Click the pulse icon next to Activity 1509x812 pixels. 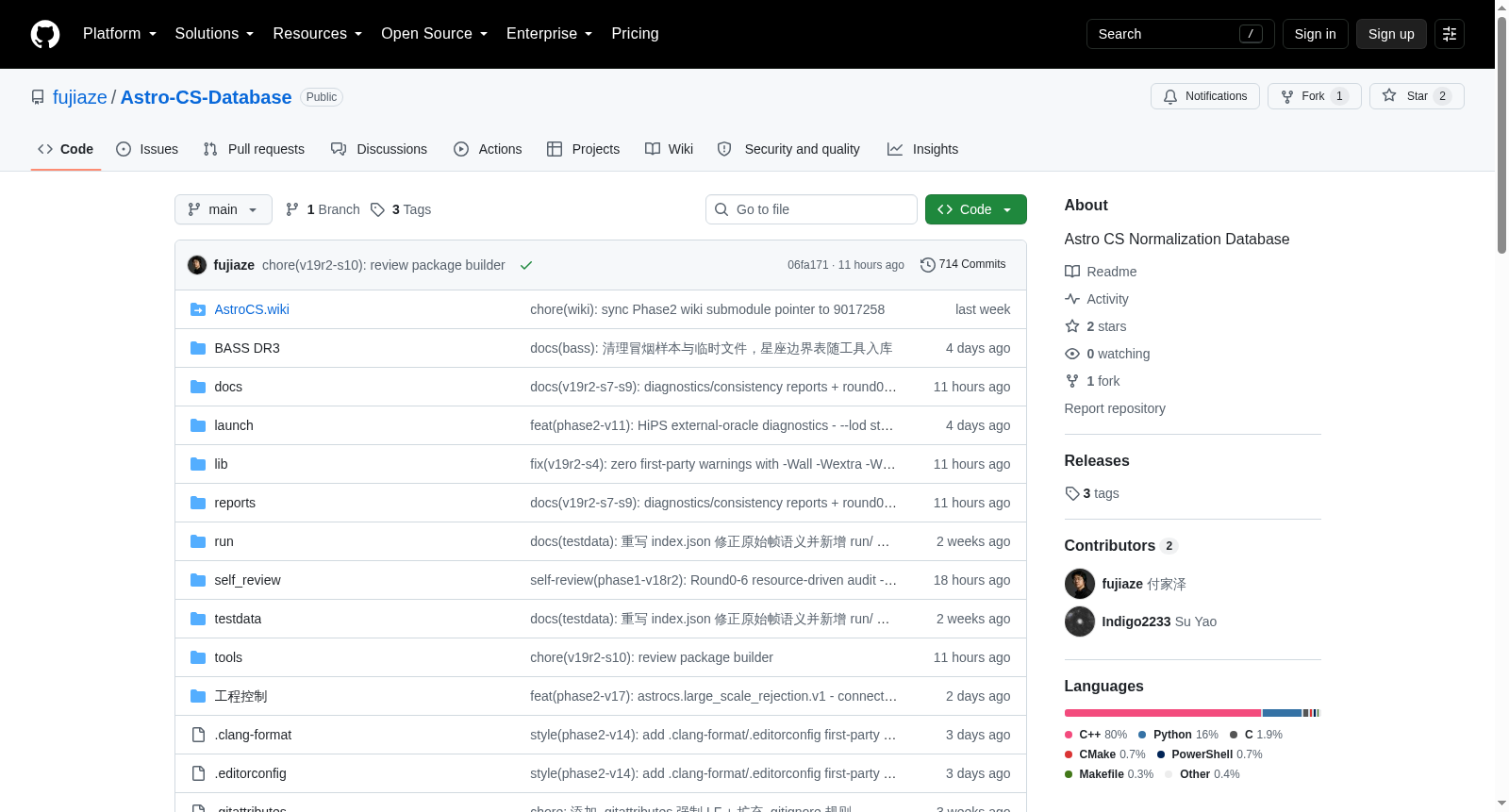pos(1072,299)
